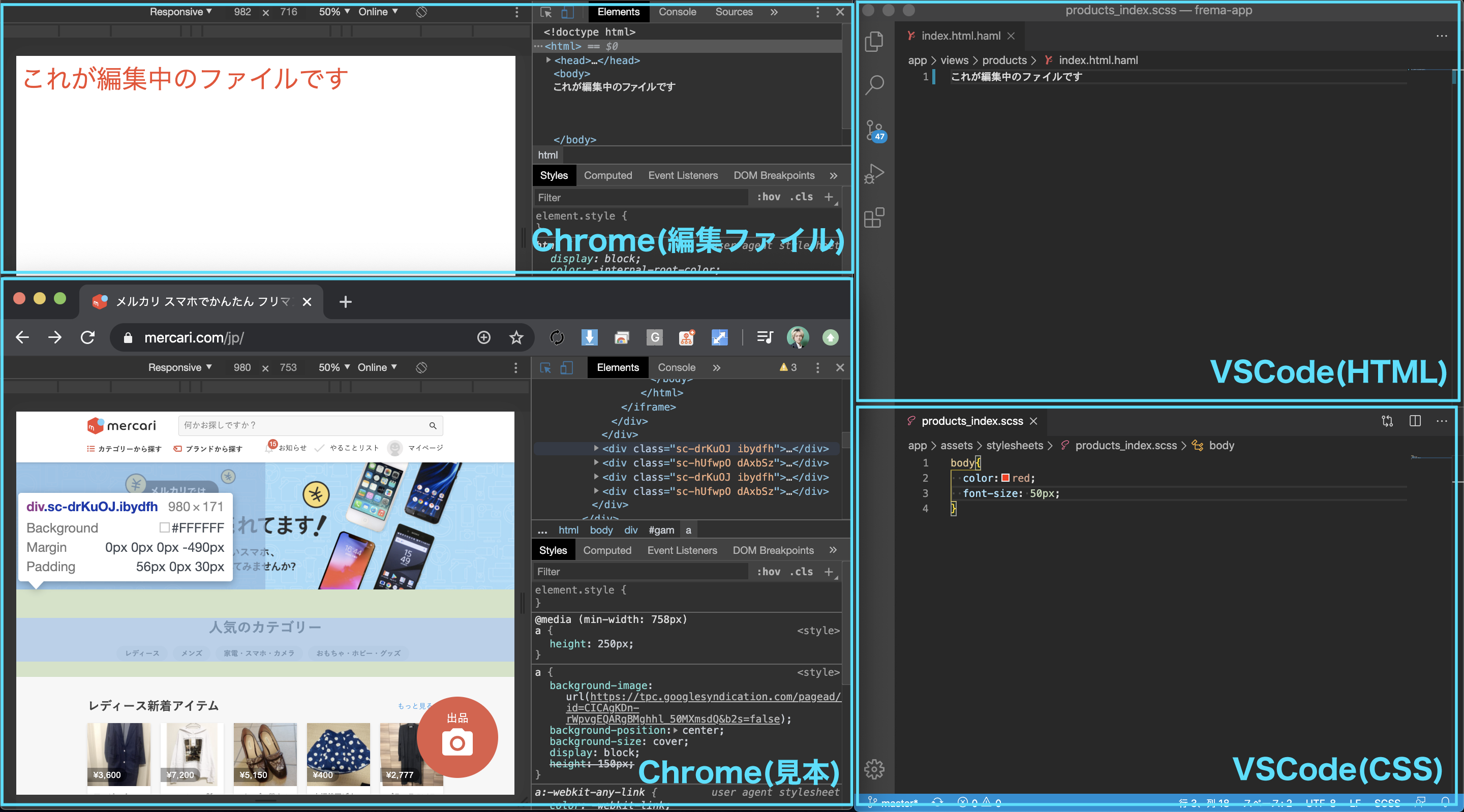
Task: Toggle .cls panel in upper Styles pane
Action: (801, 197)
